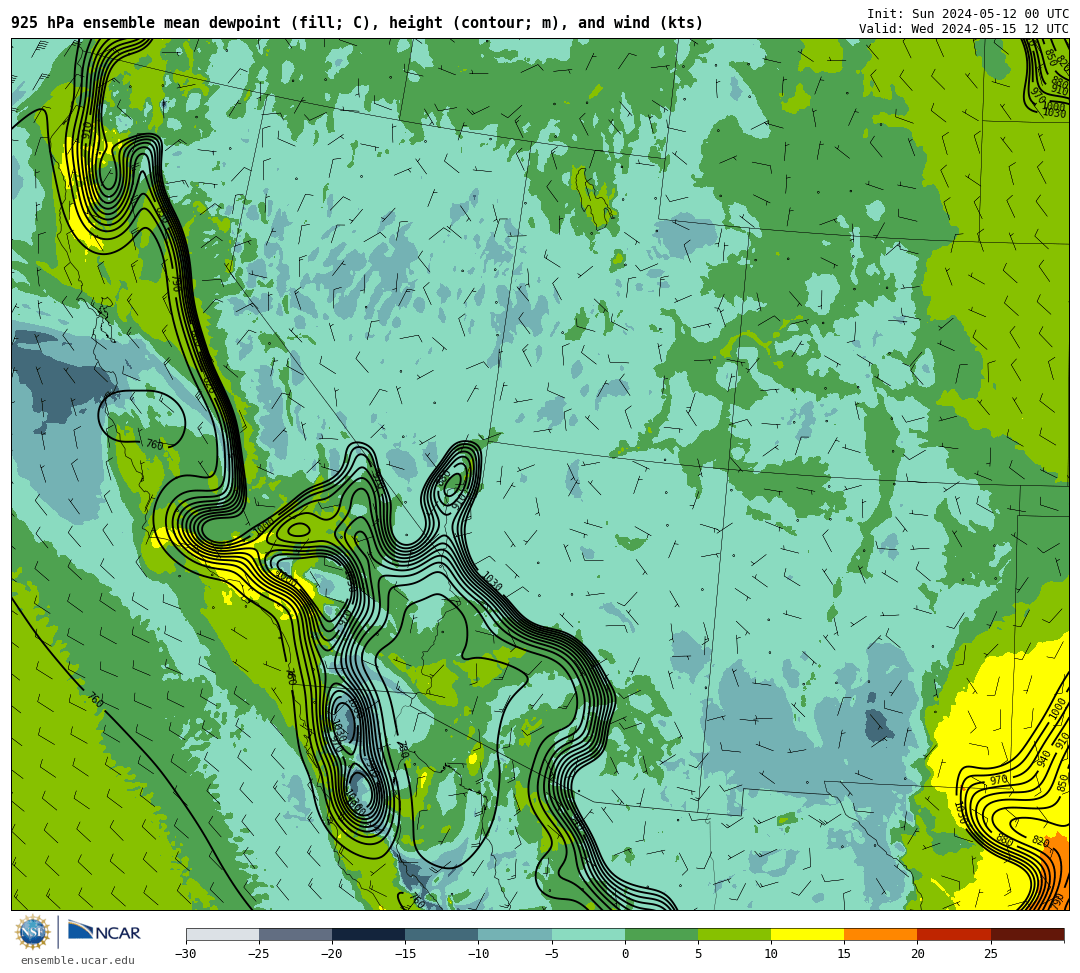Image resolution: width=1080 pixels, height=973 pixels.
Task: Click the medium green 0 to 5 colorbar swatch
Action: coord(661,934)
